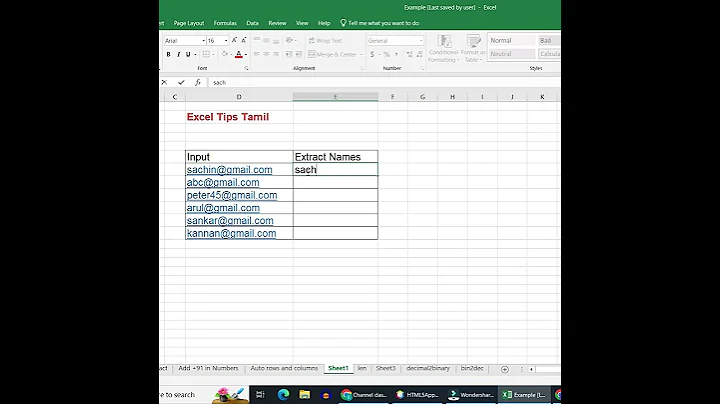Open File Explorer from the taskbar
The height and width of the screenshot is (404, 720).
(x=304, y=394)
